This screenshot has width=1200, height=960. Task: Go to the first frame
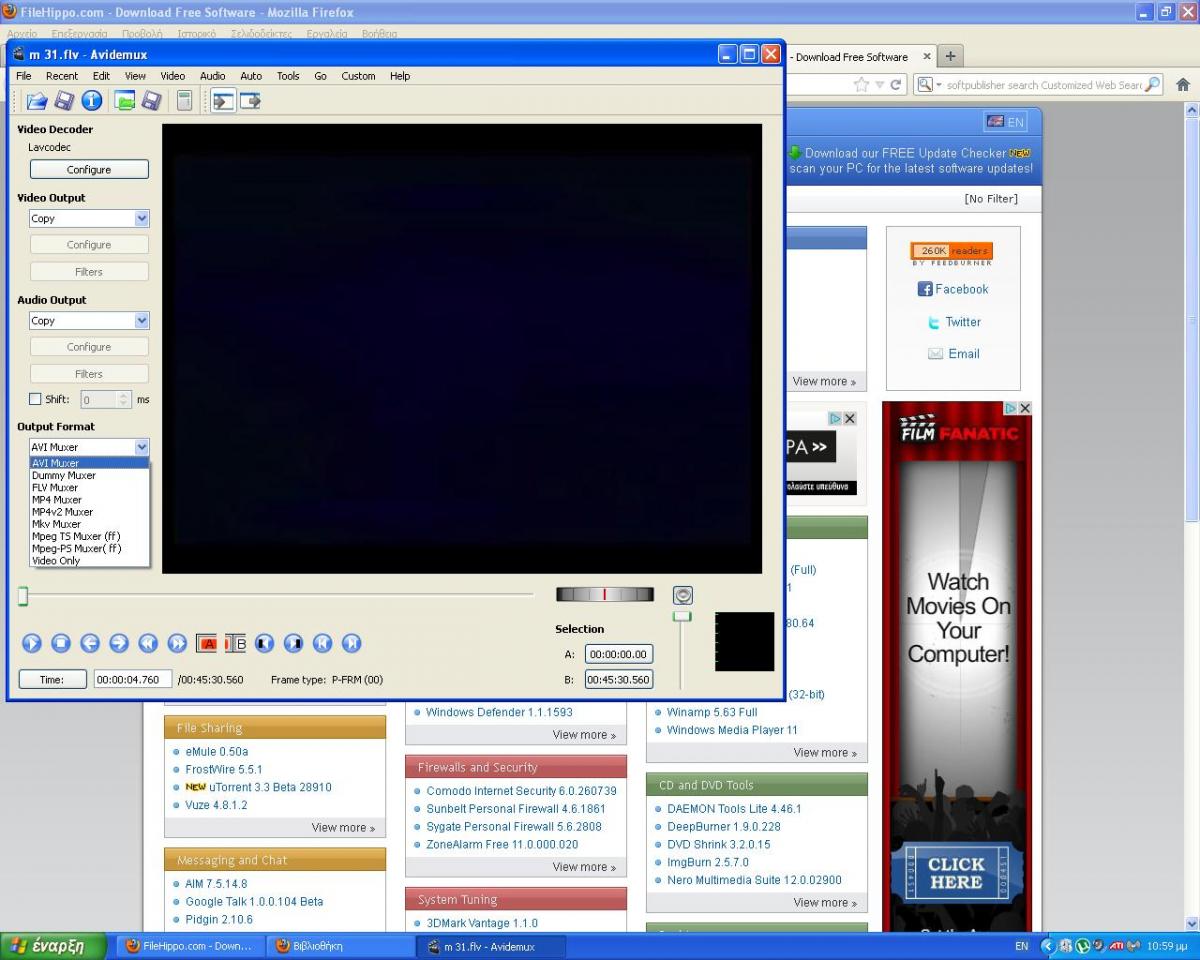coord(323,643)
